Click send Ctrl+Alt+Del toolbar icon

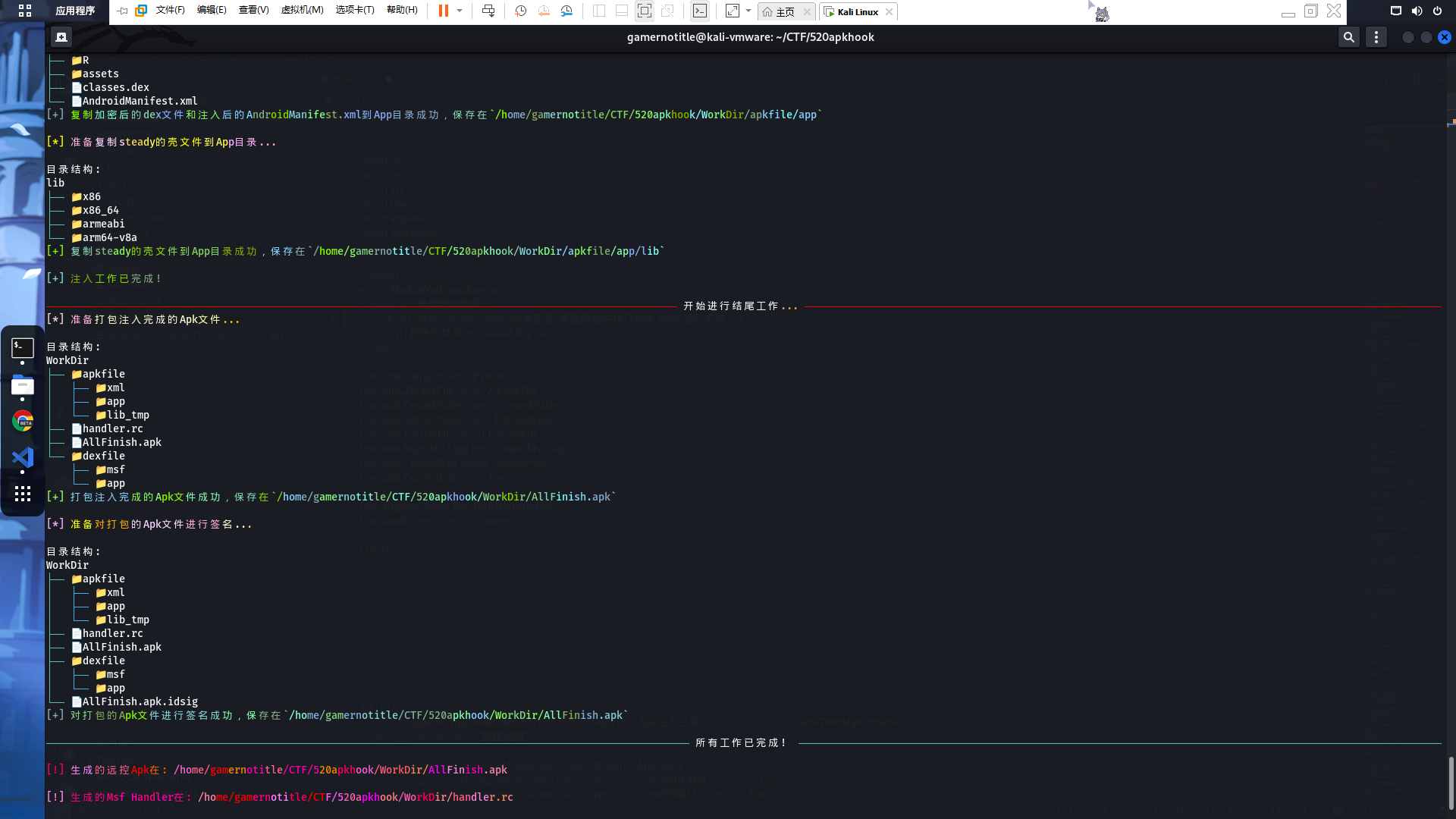point(488,11)
